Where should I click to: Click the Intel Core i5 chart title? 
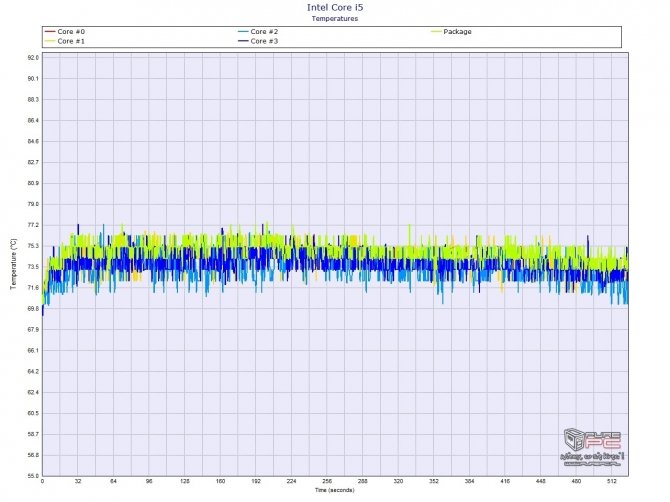click(x=335, y=7)
